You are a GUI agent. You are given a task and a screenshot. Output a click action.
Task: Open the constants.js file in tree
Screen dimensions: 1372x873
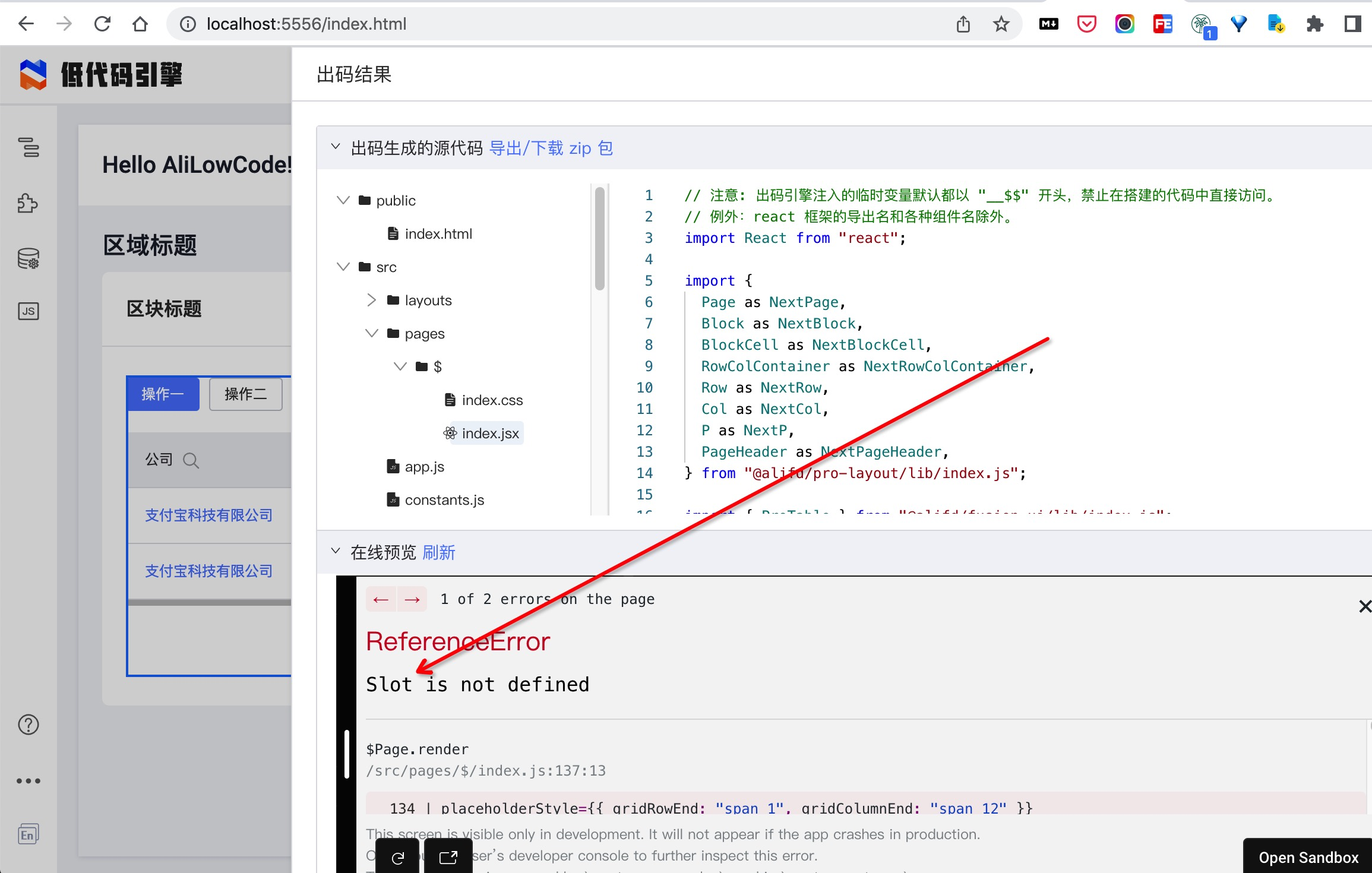(444, 499)
